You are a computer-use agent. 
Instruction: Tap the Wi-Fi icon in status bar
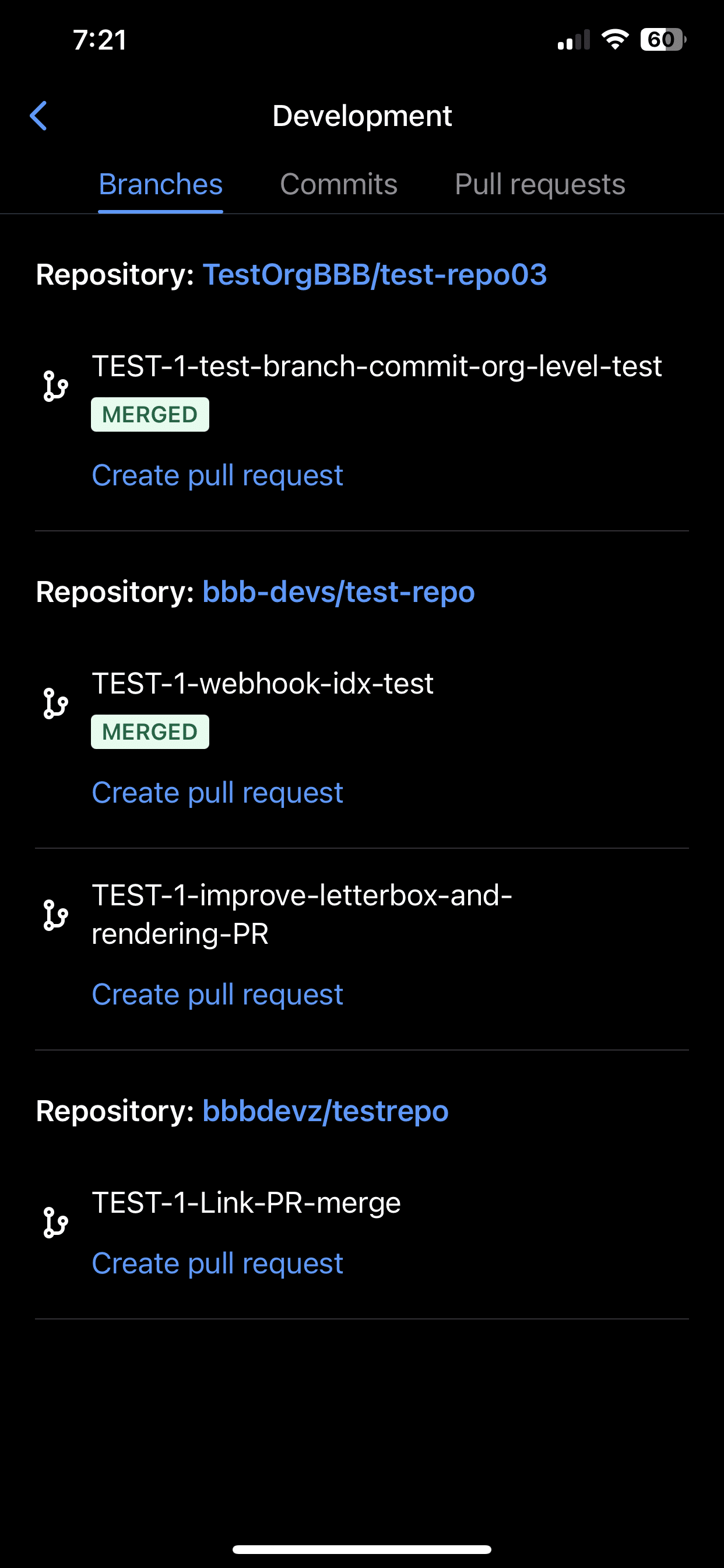click(614, 40)
